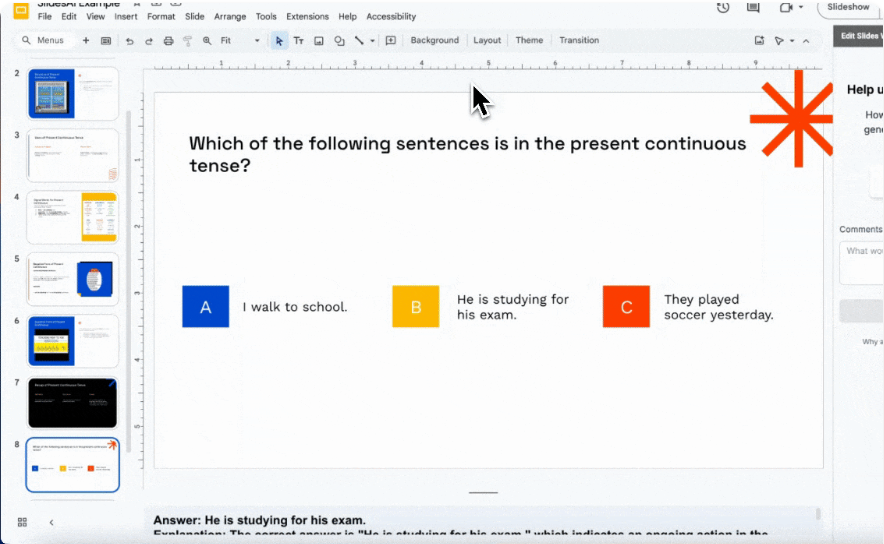This screenshot has width=884, height=544.
Task: Select the text box tool
Action: 298,41
